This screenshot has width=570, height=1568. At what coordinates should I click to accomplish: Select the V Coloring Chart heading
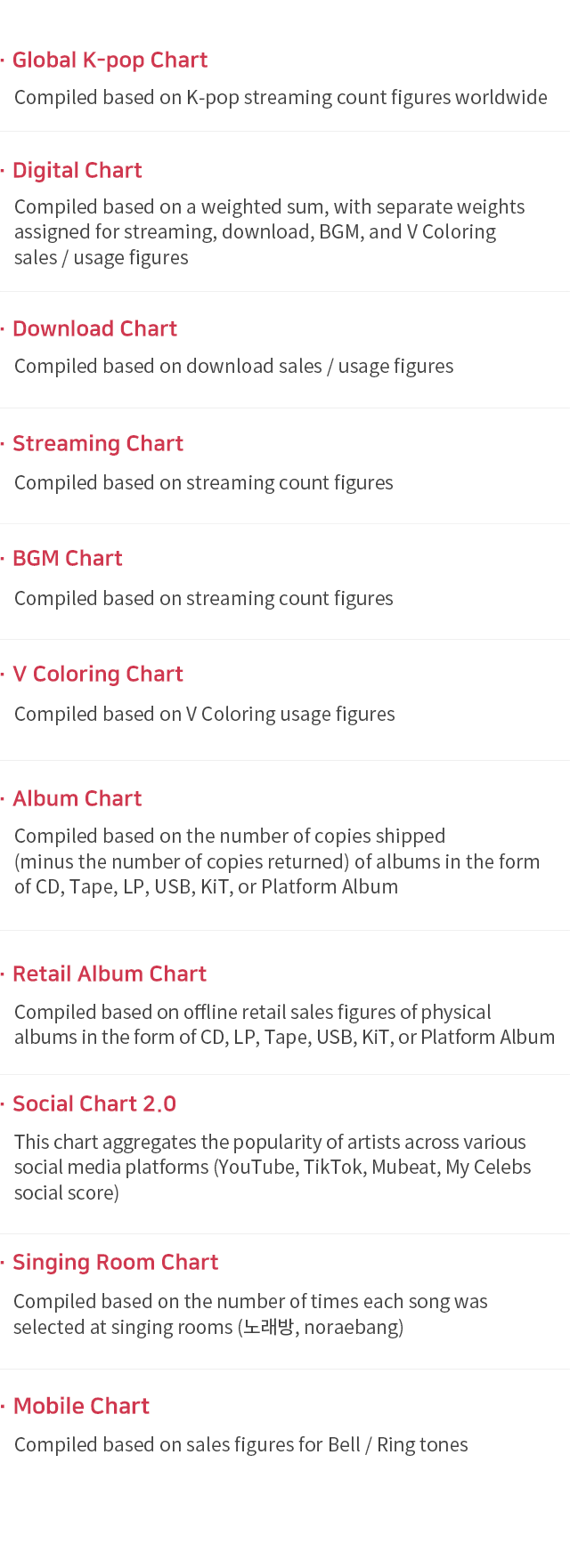98,674
